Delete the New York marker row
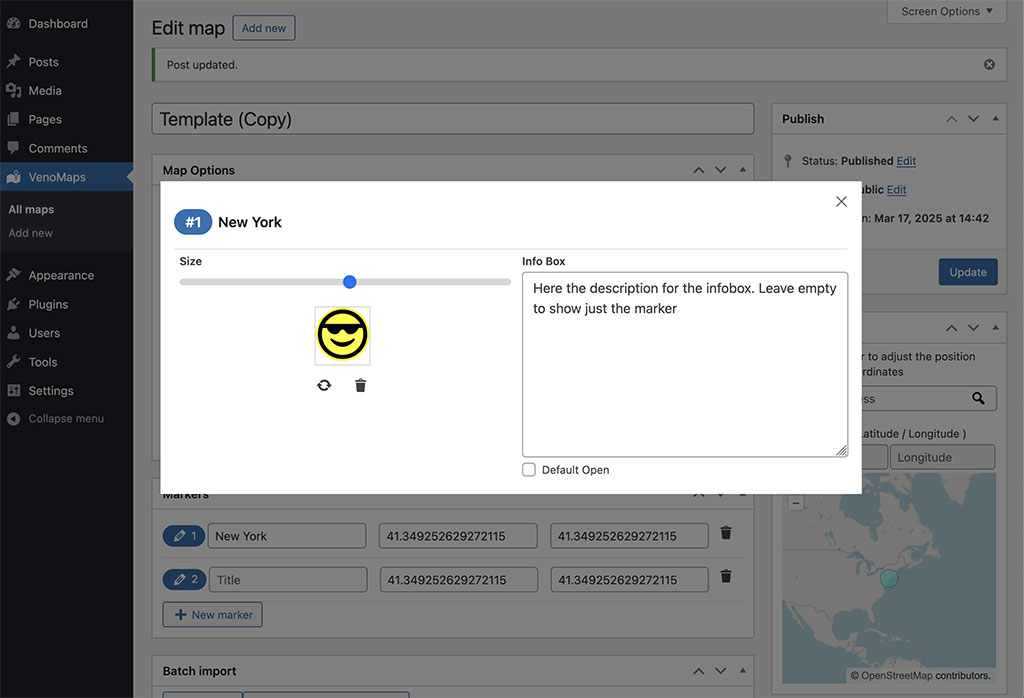Screen dimensions: 1024x698 coord(726,533)
